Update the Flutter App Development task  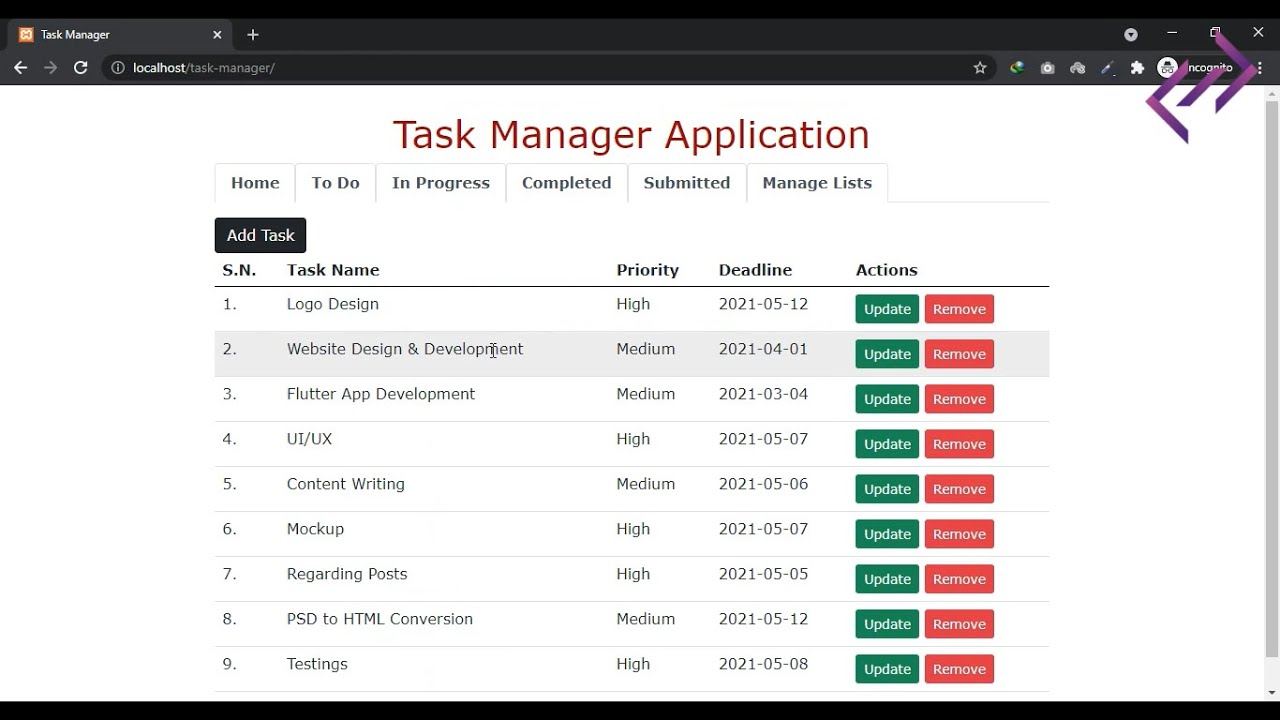point(887,399)
